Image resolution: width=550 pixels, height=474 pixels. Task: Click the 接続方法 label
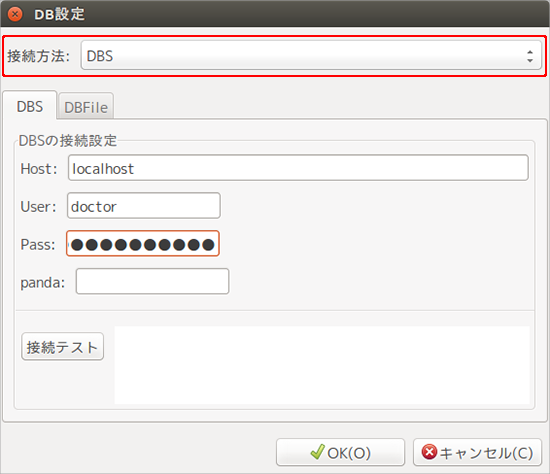[x=39, y=56]
